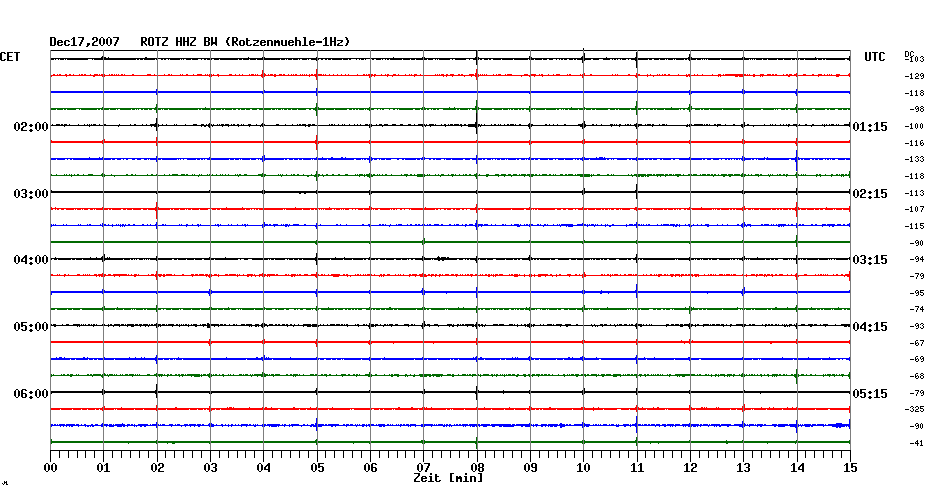The width and height of the screenshot is (930, 494).
Task: Click minute tick label '07'
Action: point(423,468)
